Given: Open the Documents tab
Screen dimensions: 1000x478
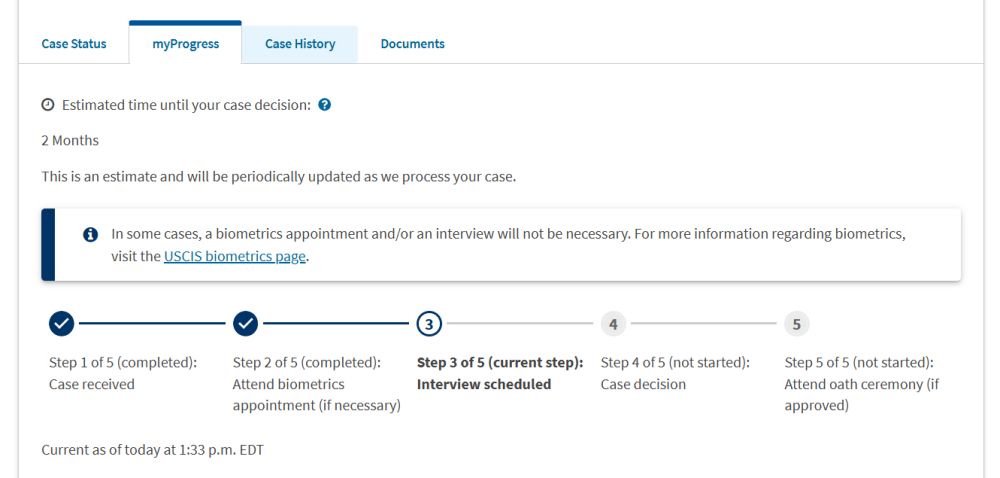Looking at the screenshot, I should (x=413, y=44).
